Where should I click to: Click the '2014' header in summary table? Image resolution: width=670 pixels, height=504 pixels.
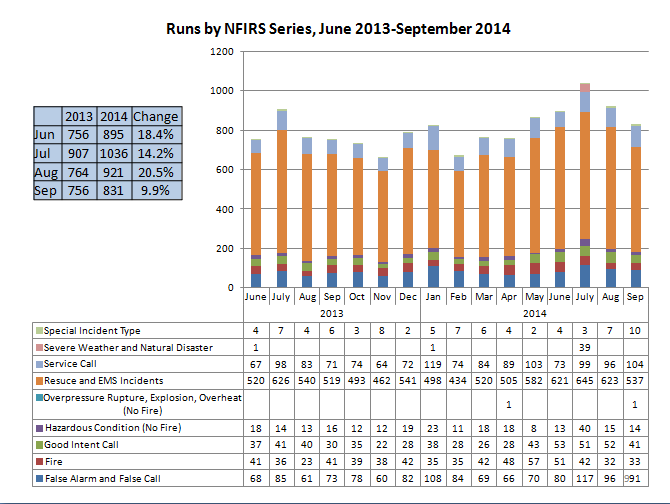114,116
